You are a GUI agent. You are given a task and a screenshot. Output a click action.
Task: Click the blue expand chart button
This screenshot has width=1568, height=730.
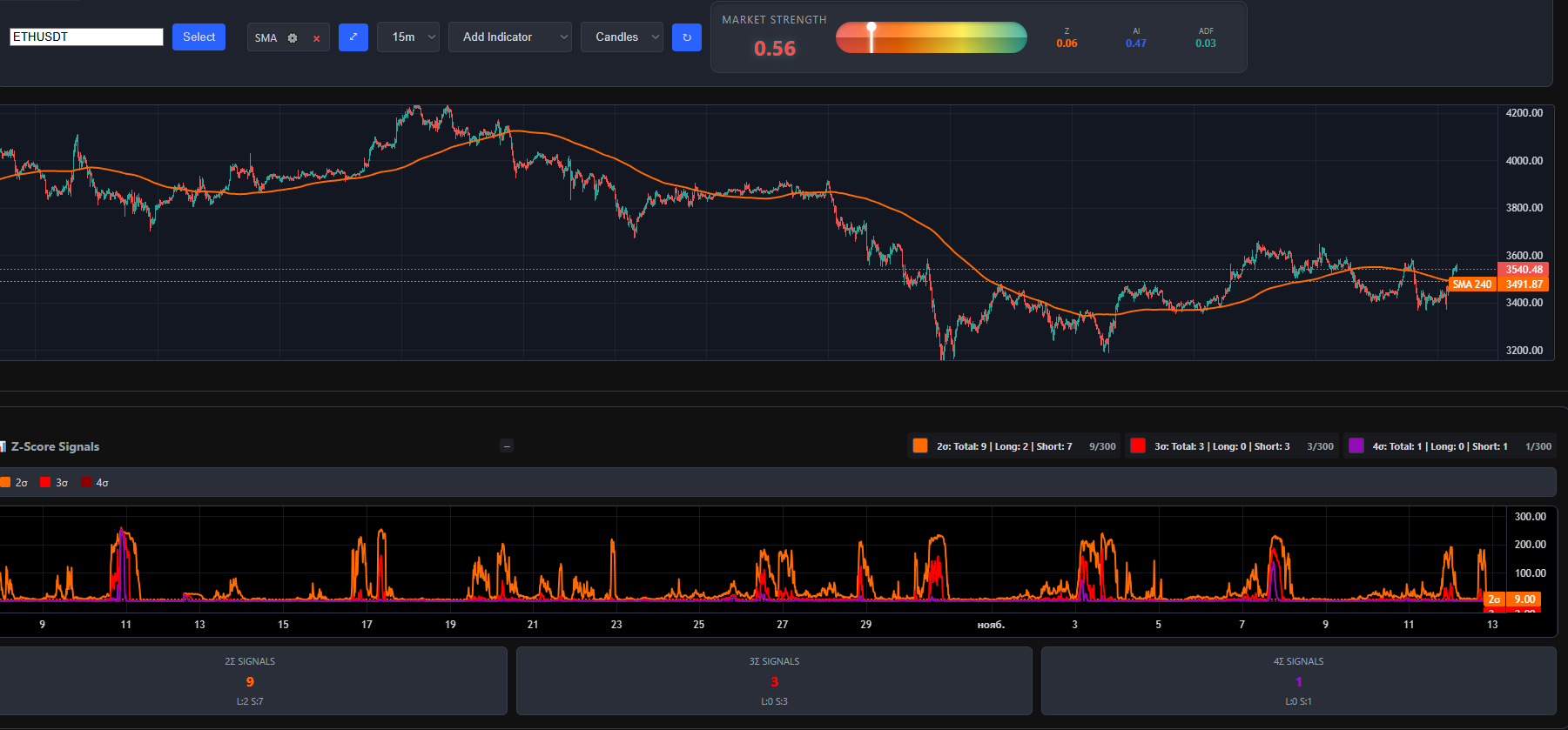353,37
